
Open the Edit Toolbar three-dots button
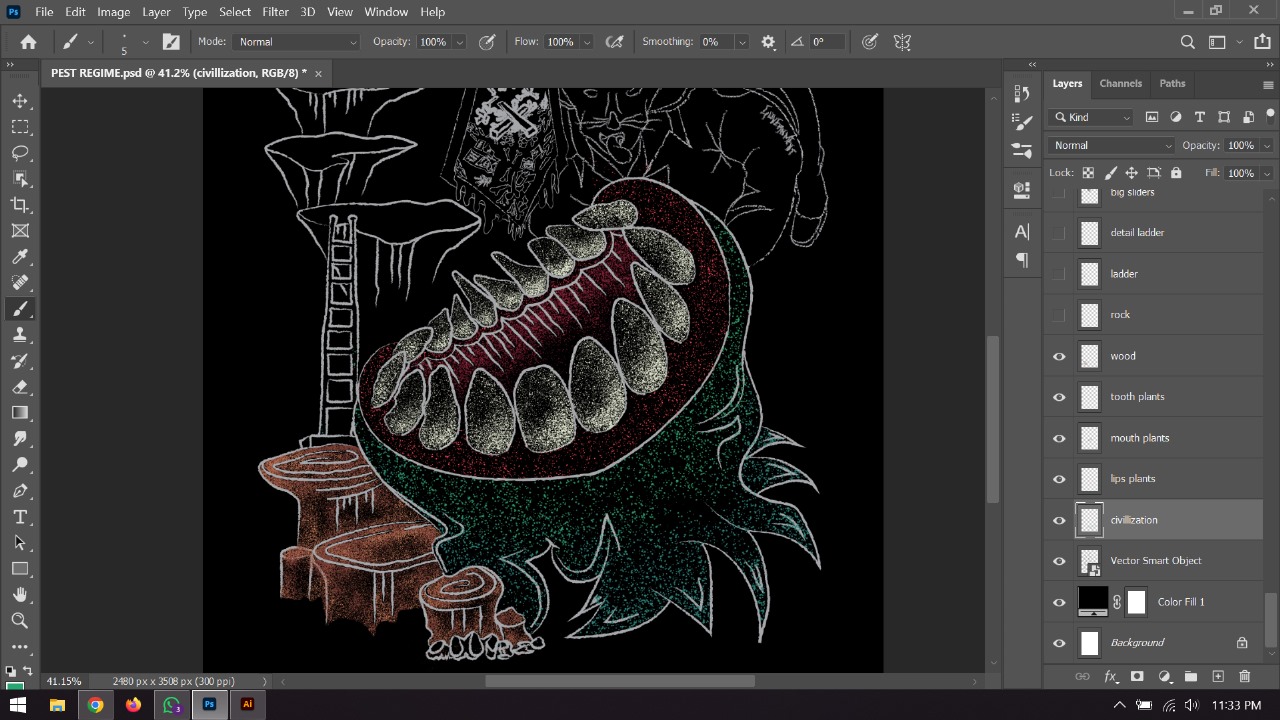point(20,647)
